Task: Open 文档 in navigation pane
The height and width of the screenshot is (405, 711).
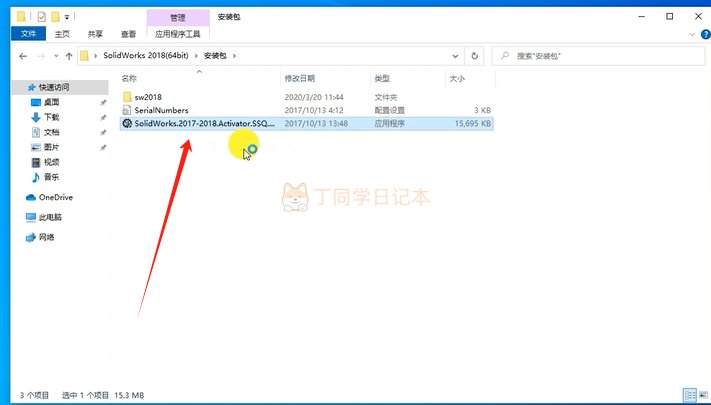Action: coord(51,132)
